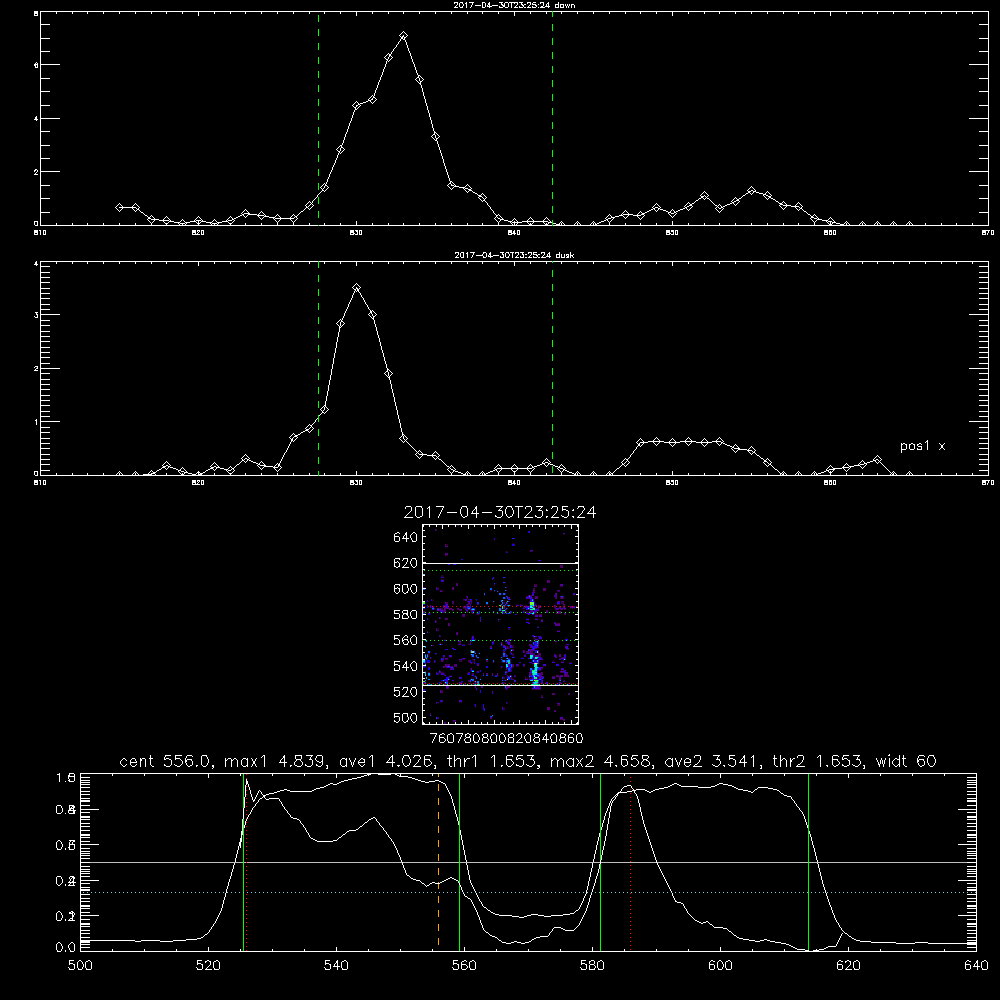Click the left green dashed line in dawn plot
The image size is (1000, 1000).
[x=318, y=118]
